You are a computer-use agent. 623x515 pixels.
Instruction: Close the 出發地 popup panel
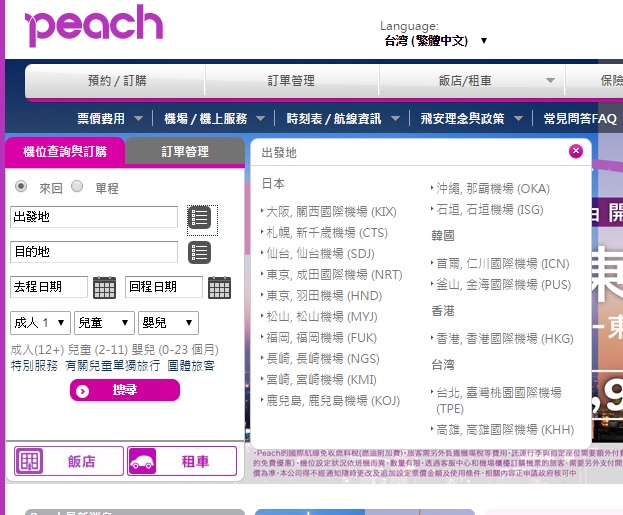[x=576, y=151]
